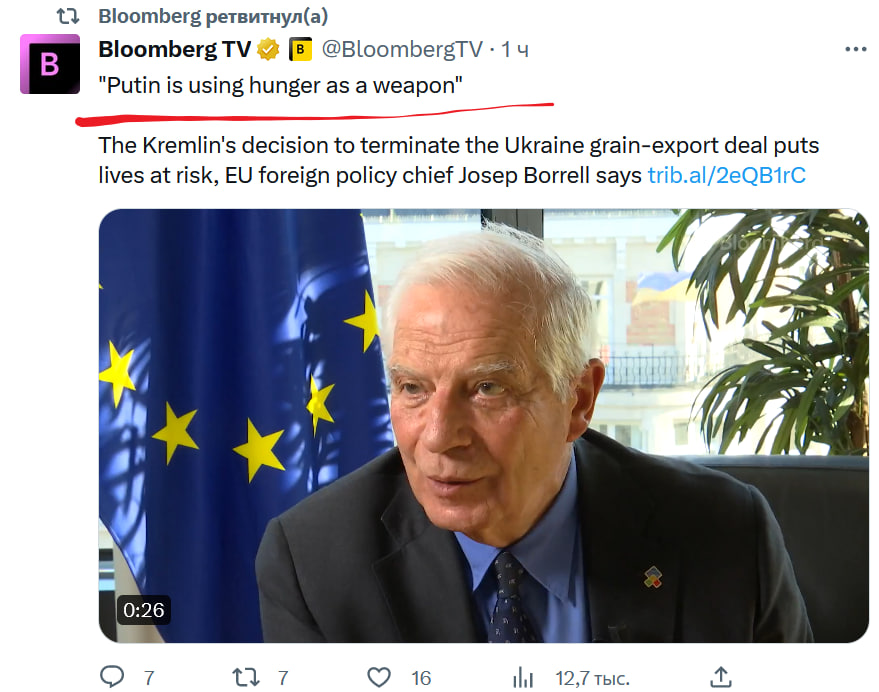Retweet using the bottom retweet arrows icon

click(x=245, y=677)
